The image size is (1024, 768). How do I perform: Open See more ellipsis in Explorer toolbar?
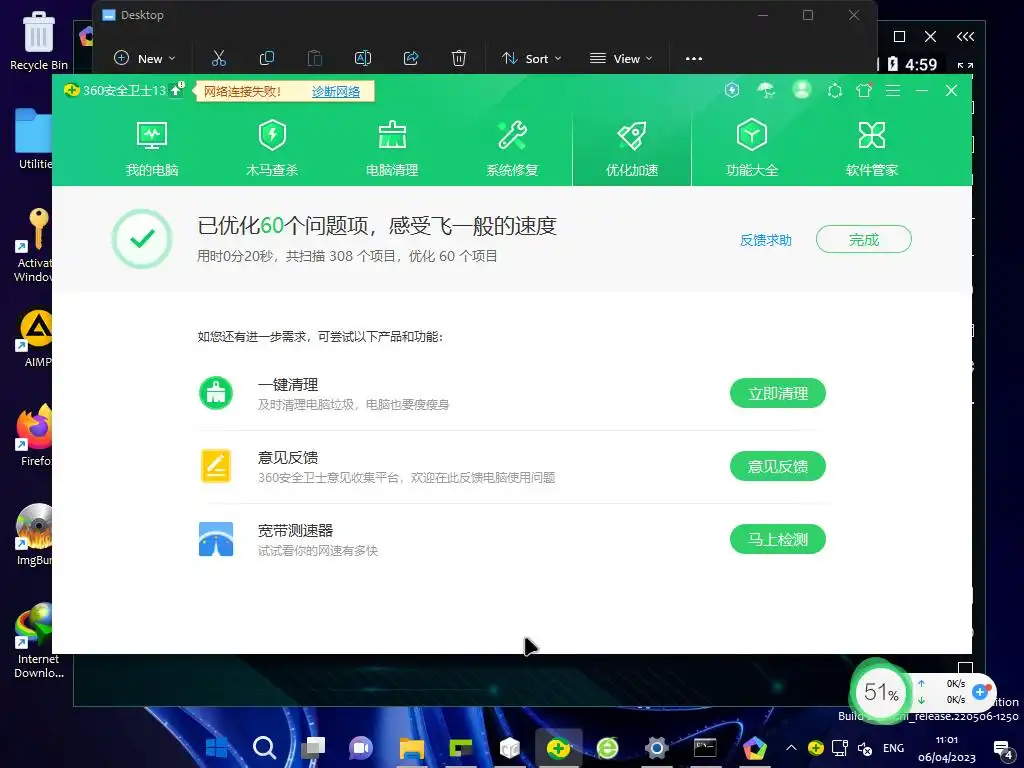(694, 59)
